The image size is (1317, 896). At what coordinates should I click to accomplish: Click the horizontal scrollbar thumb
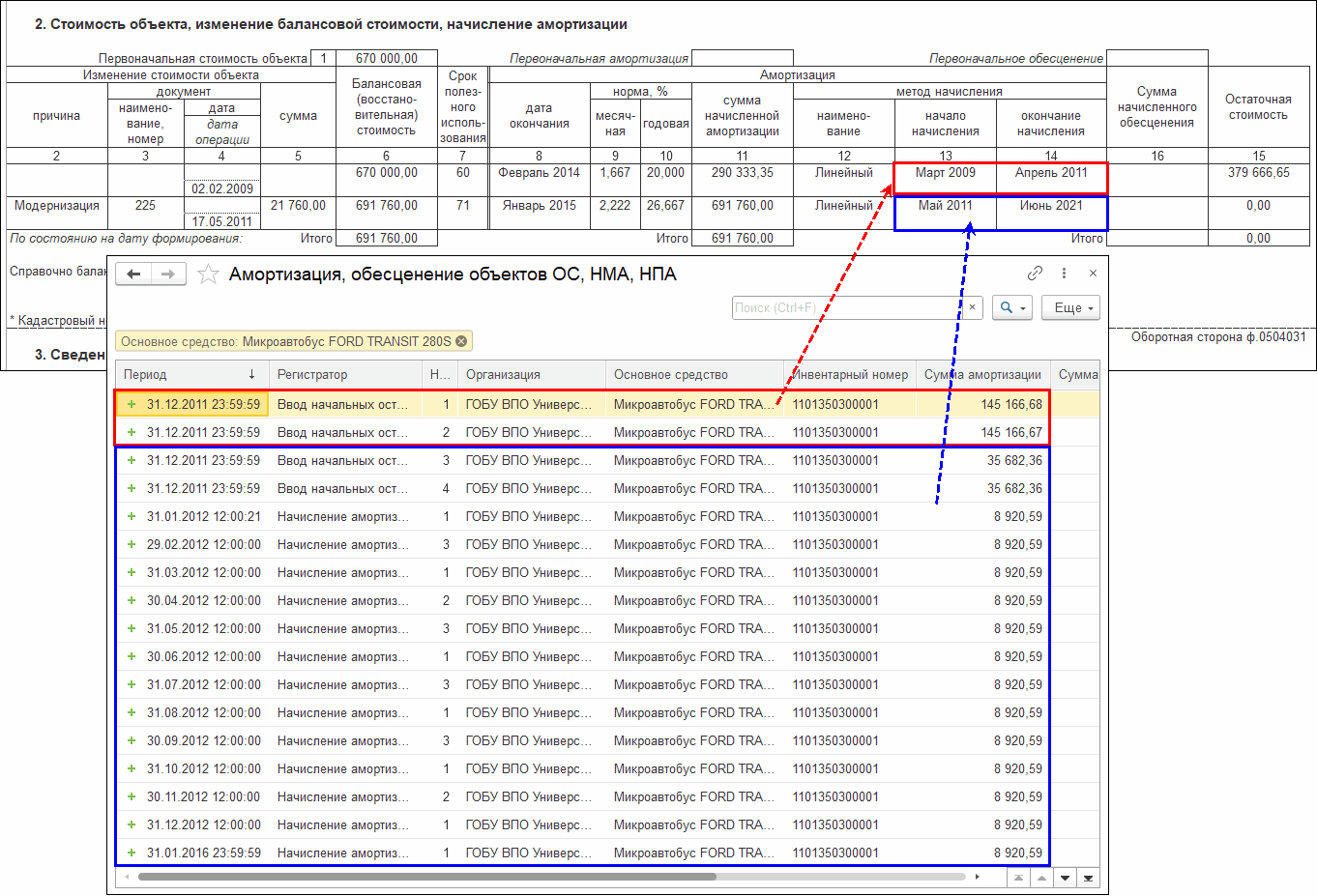[x=426, y=877]
